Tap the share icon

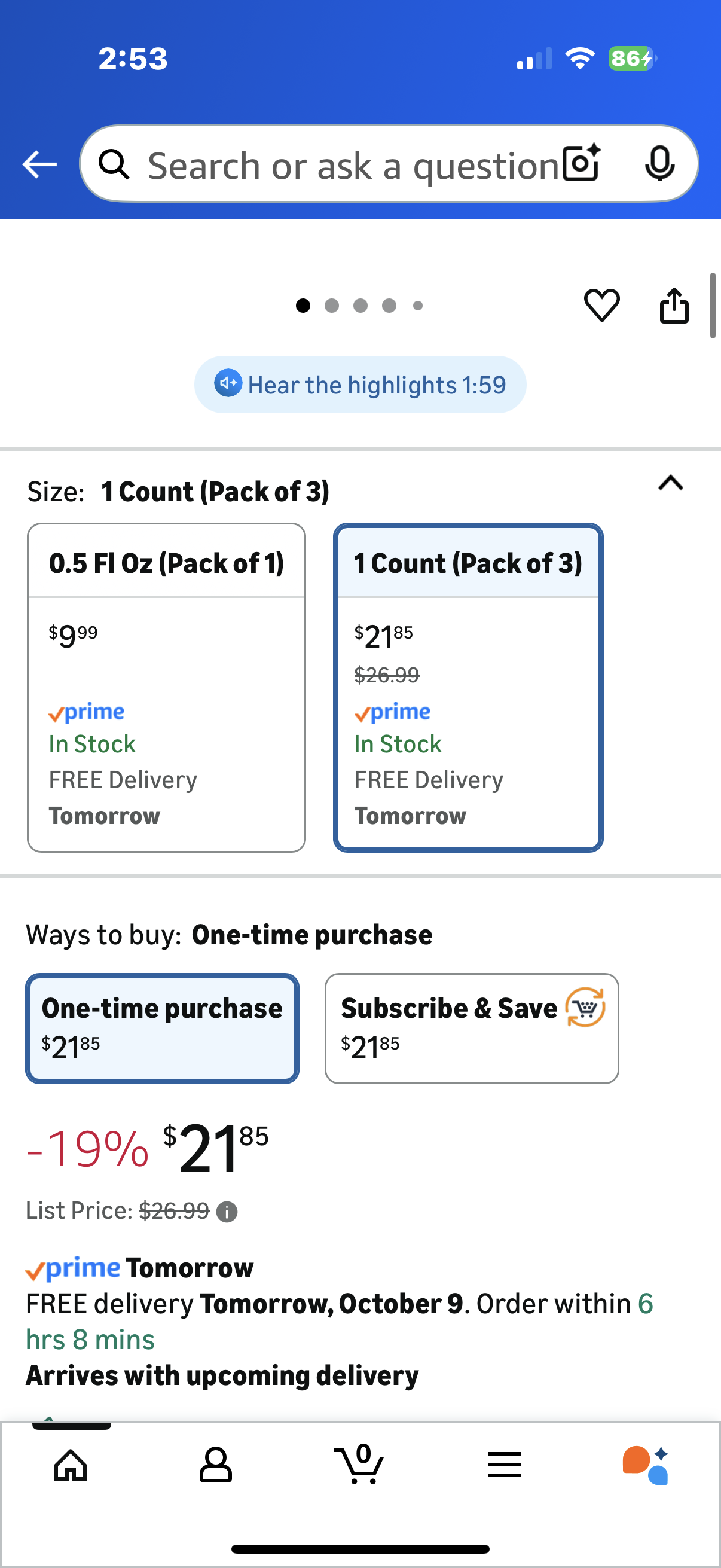coord(674,305)
